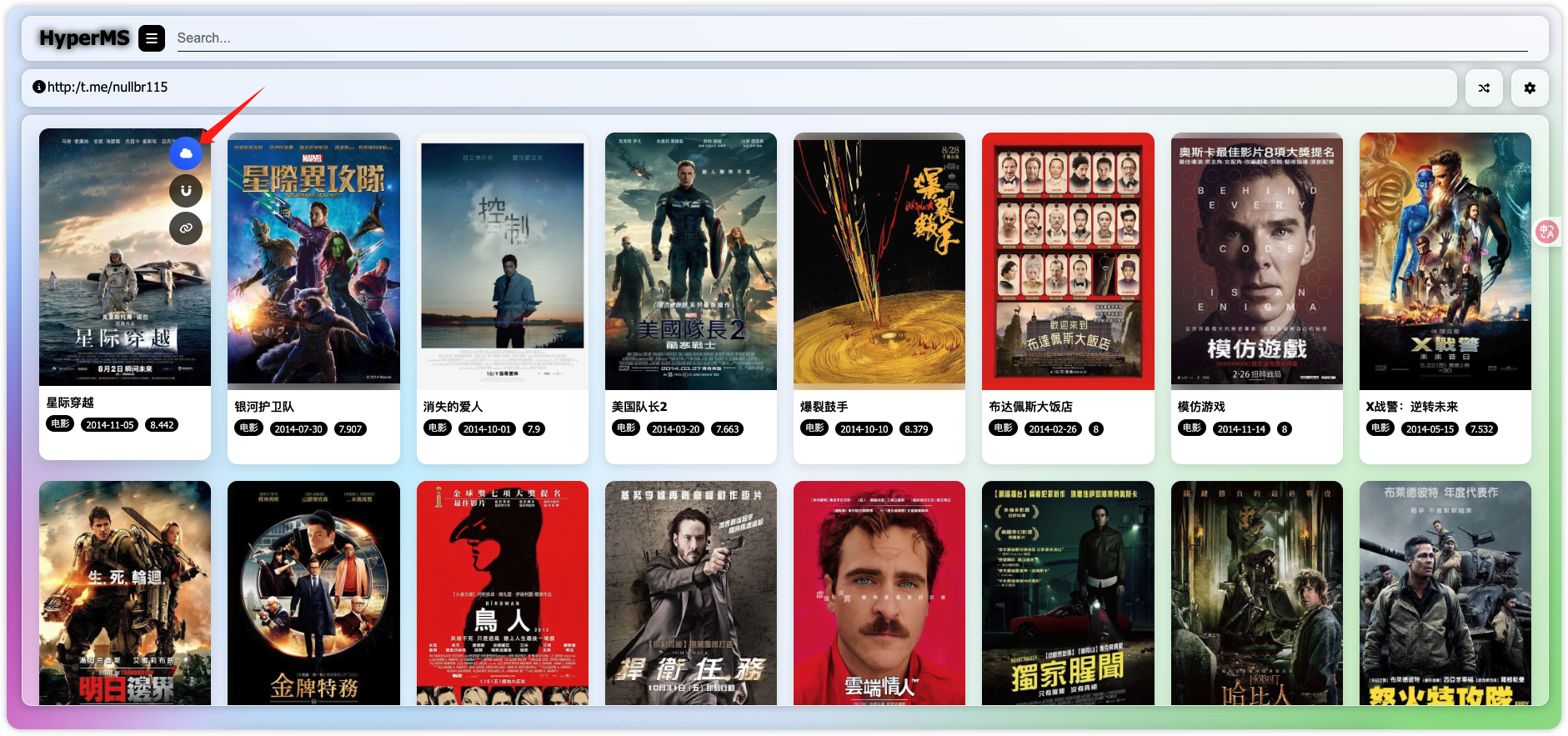Click the blue cloud icon on Interstellar poster
Image resolution: width=1568 pixels, height=736 pixels.
186,153
